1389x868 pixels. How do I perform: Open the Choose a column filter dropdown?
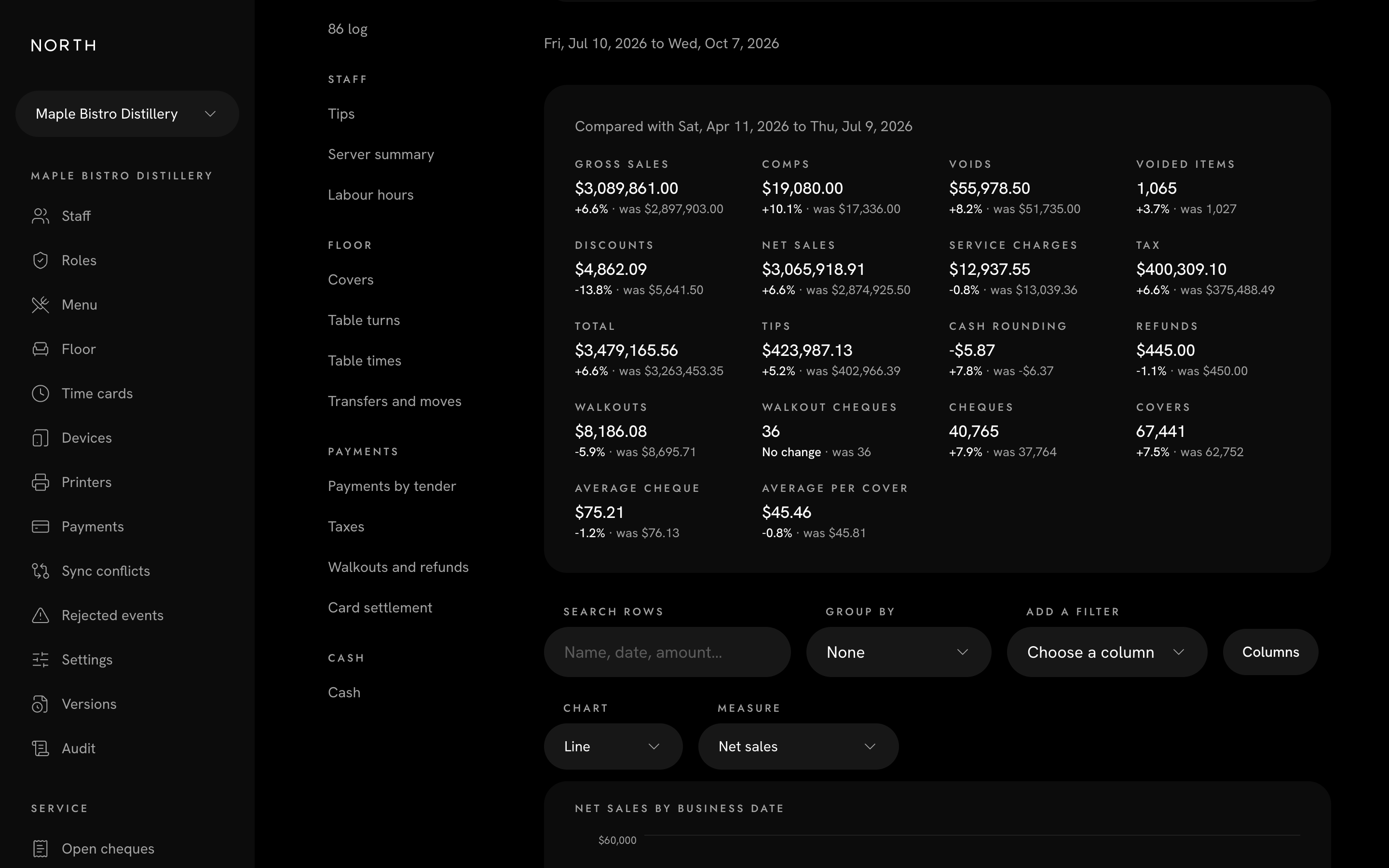tap(1106, 652)
